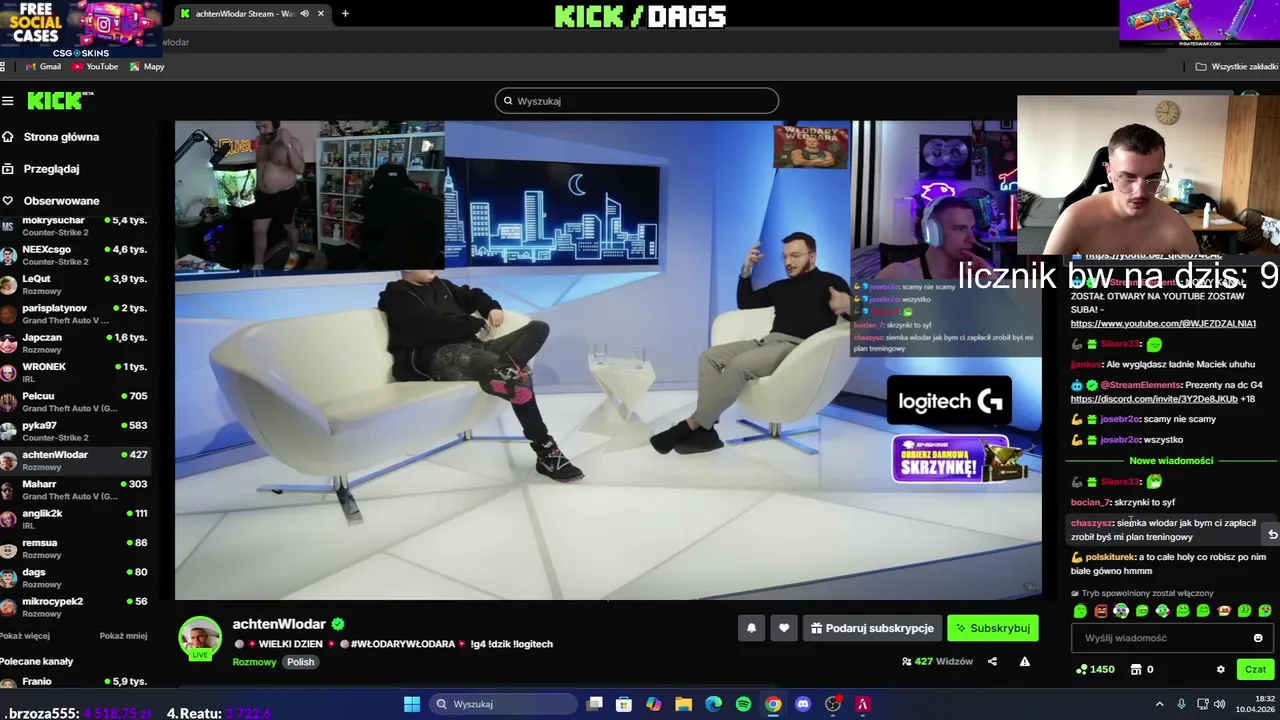Click the share icon beside viewer count
The width and height of the screenshot is (1280, 720).
click(x=992, y=661)
